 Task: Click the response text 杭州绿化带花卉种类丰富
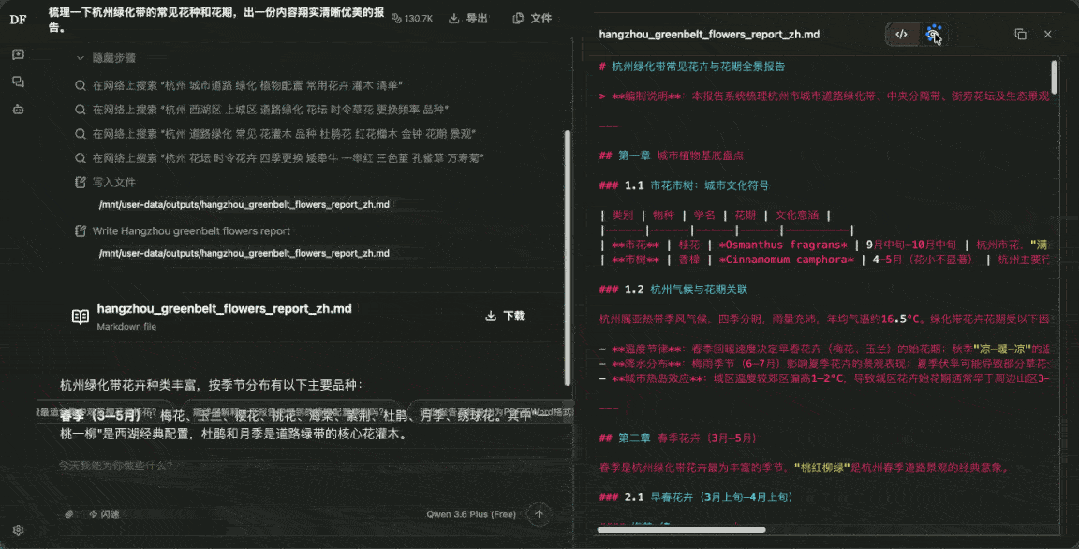(211, 385)
